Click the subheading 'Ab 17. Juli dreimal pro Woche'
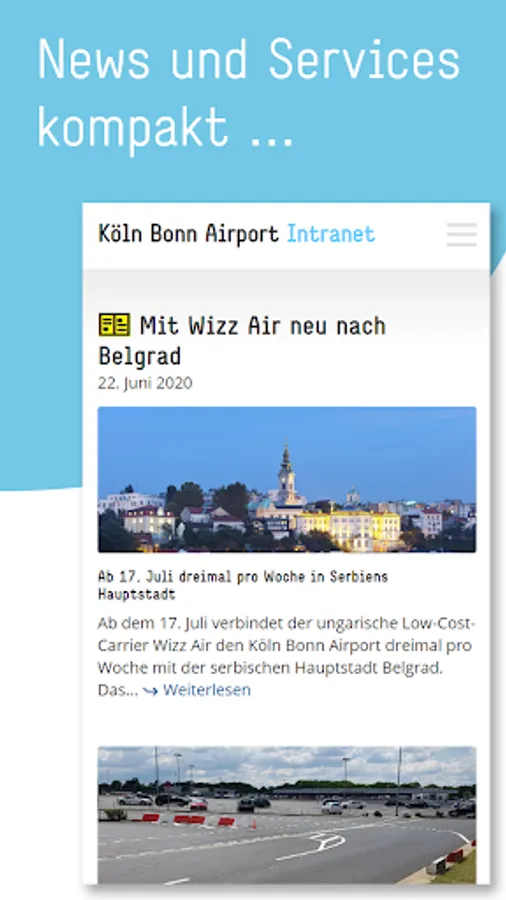This screenshot has height=900, width=506. click(243, 585)
